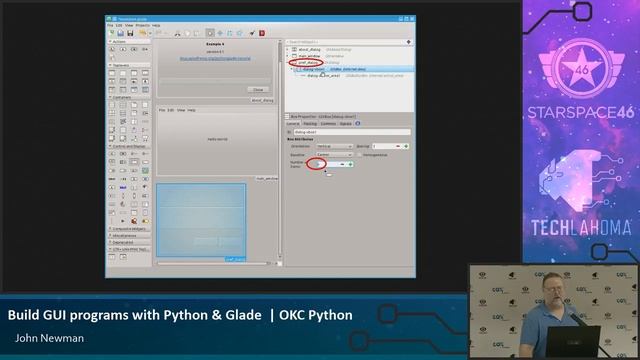Click the checkmark preview toolbar icon

[x=252, y=33]
